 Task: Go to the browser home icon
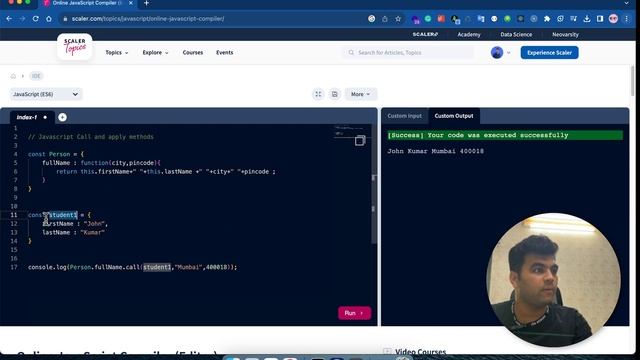pyautogui.click(x=49, y=19)
